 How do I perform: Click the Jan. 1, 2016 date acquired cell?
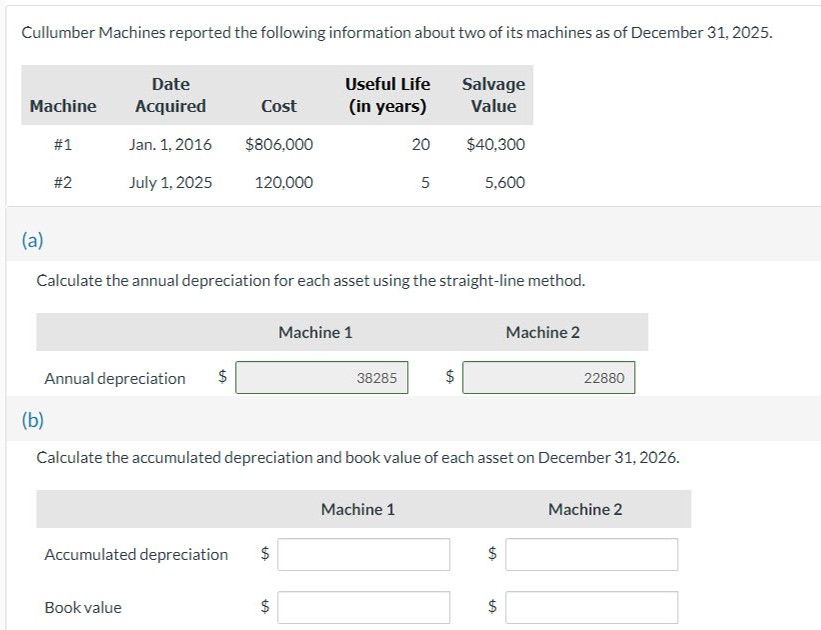coord(170,144)
